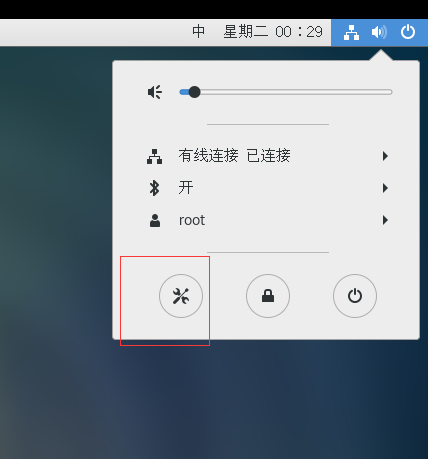428x459 pixels.
Task: Click the power icon in top bar
Action: tap(408, 32)
